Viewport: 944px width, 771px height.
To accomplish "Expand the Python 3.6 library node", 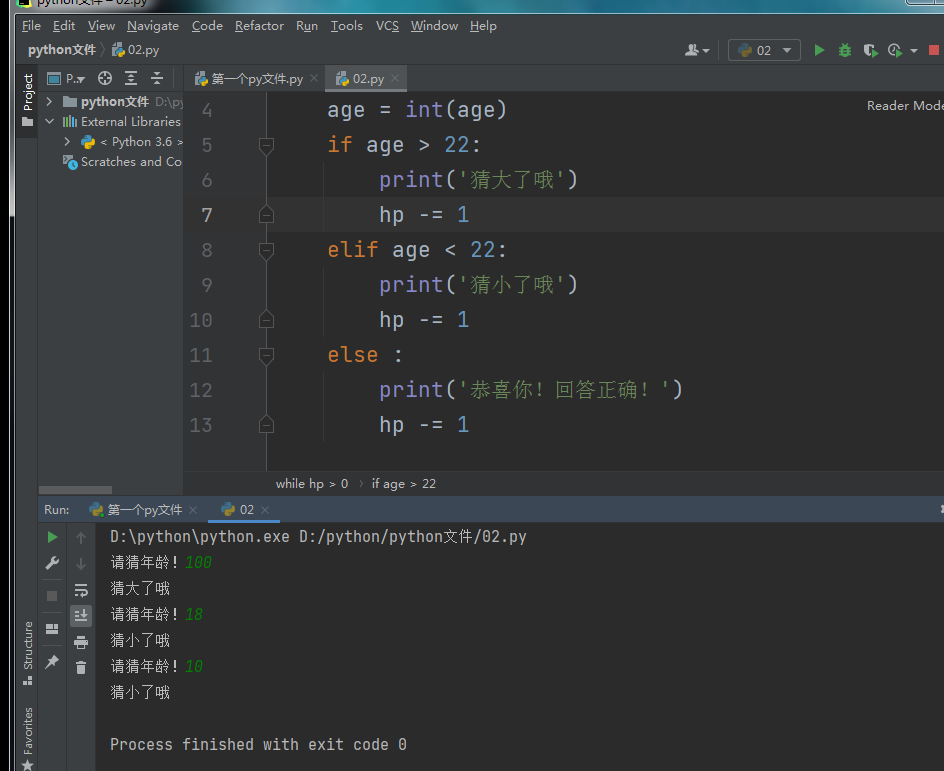I will [x=67, y=141].
